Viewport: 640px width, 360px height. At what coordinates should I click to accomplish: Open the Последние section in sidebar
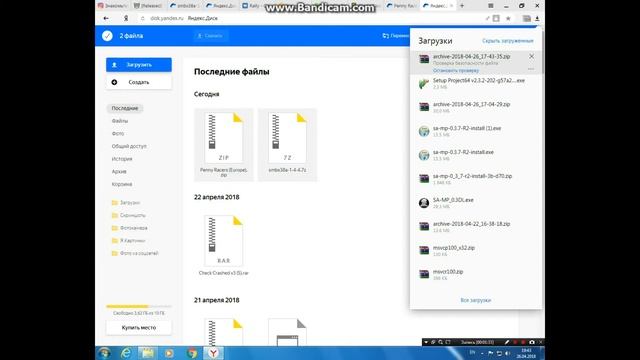125,109
